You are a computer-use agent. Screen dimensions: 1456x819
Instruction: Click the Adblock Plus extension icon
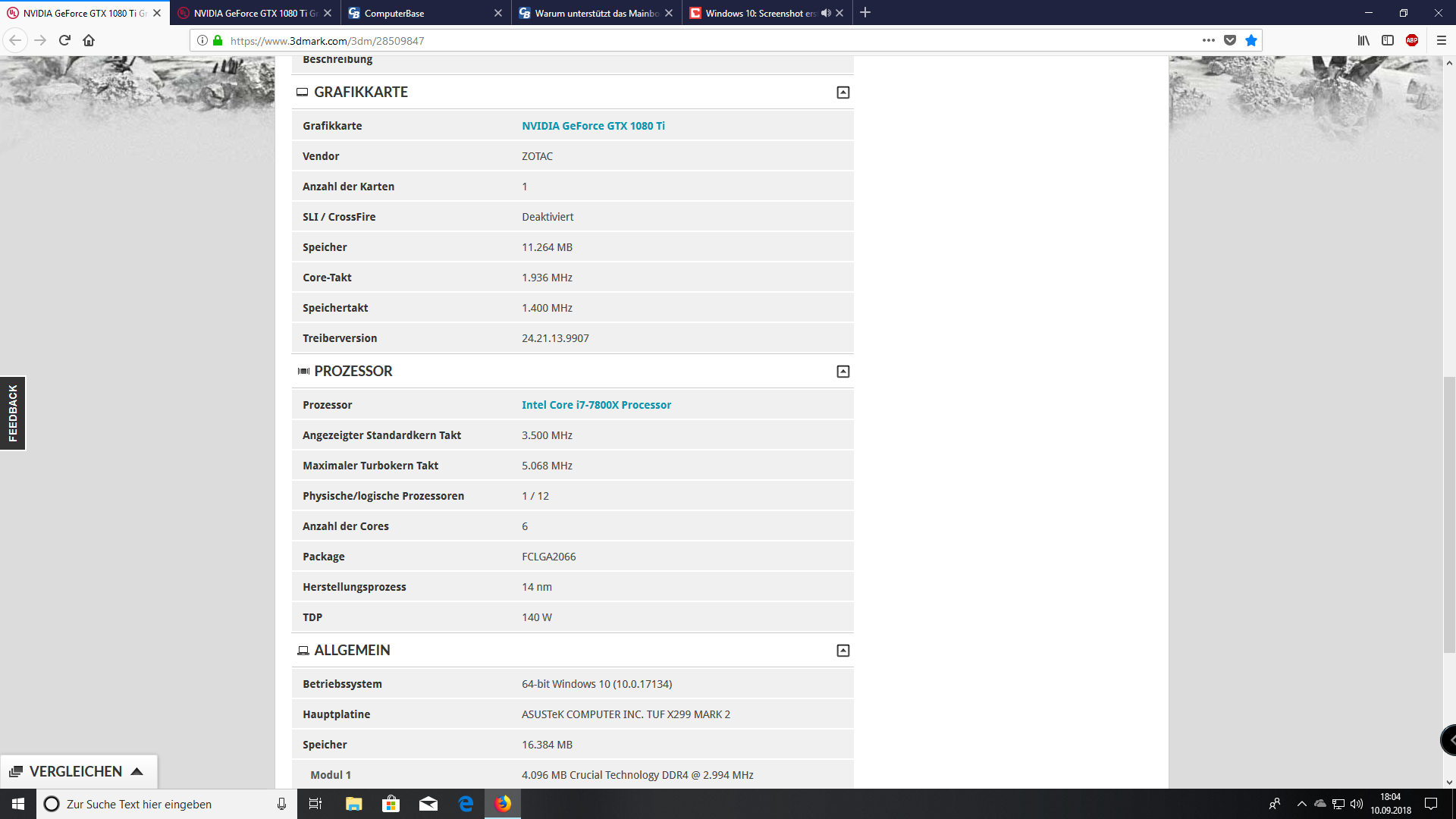pos(1412,40)
